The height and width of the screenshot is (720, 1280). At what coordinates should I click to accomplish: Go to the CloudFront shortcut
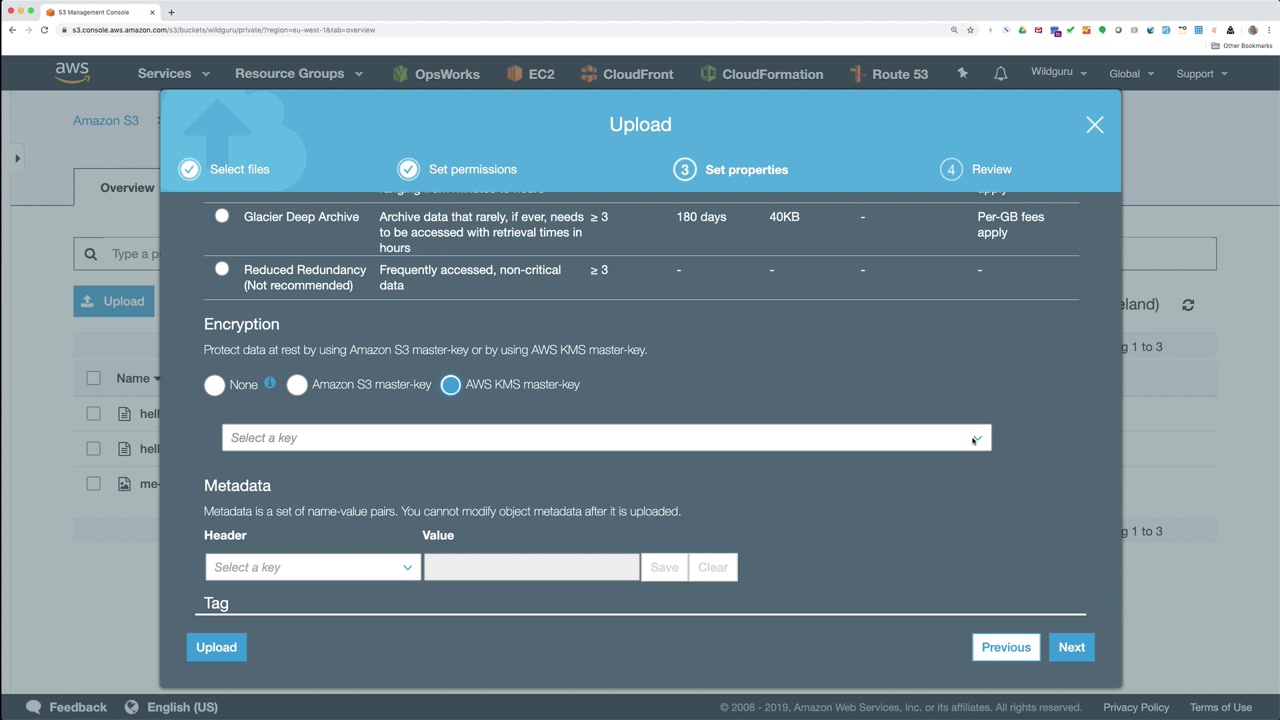pos(627,74)
